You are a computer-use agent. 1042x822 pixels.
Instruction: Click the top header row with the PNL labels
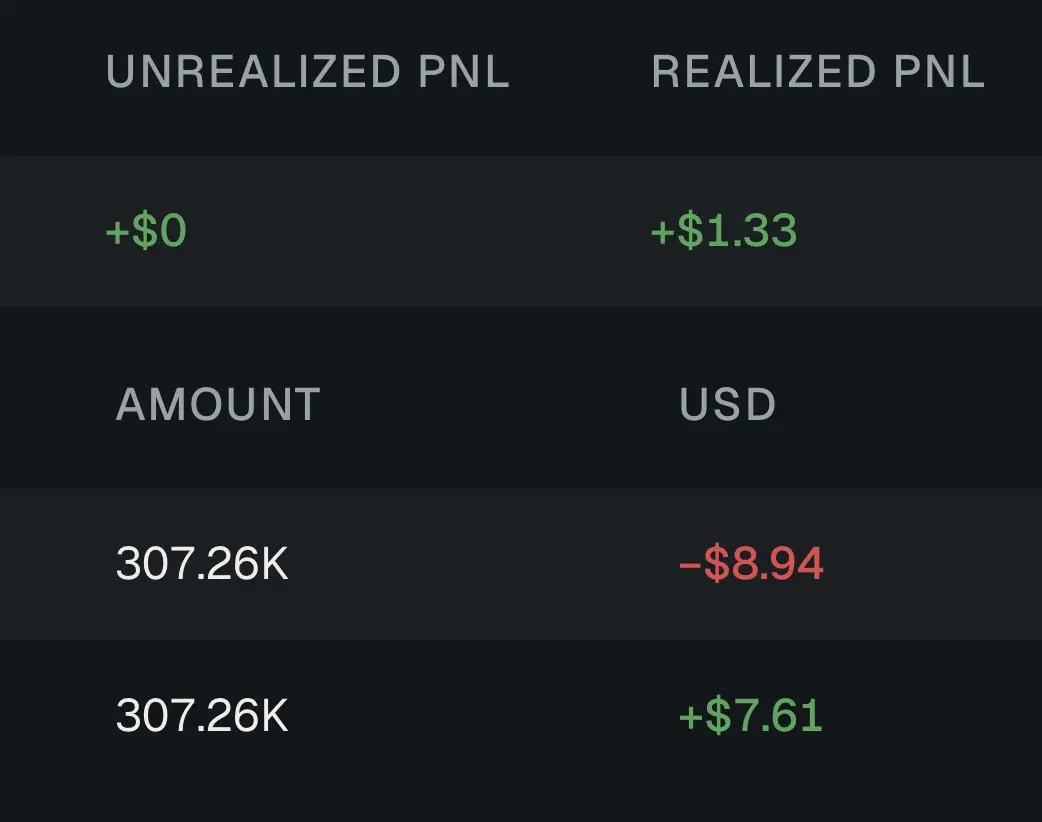(x=521, y=71)
